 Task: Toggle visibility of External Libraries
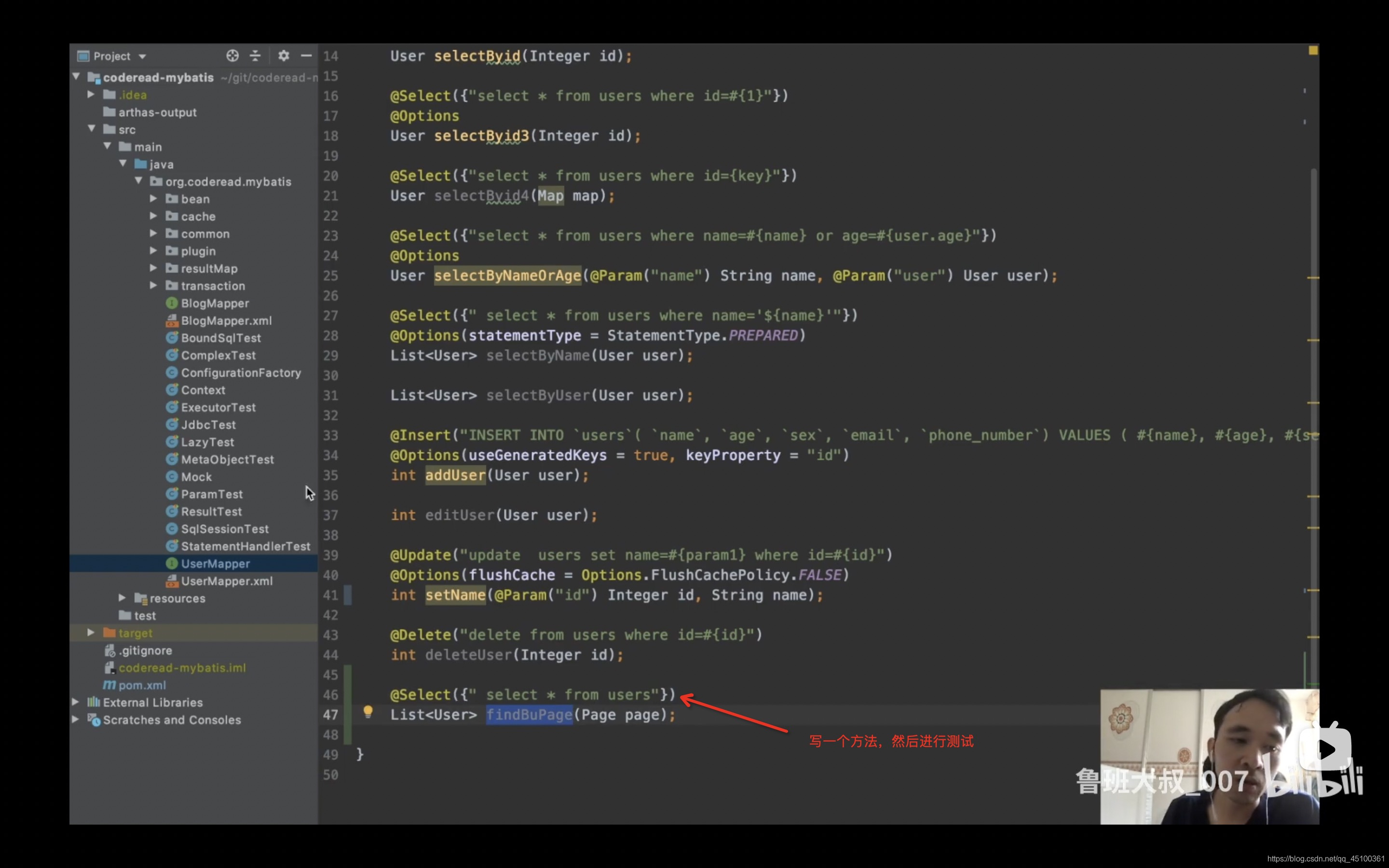[x=79, y=702]
